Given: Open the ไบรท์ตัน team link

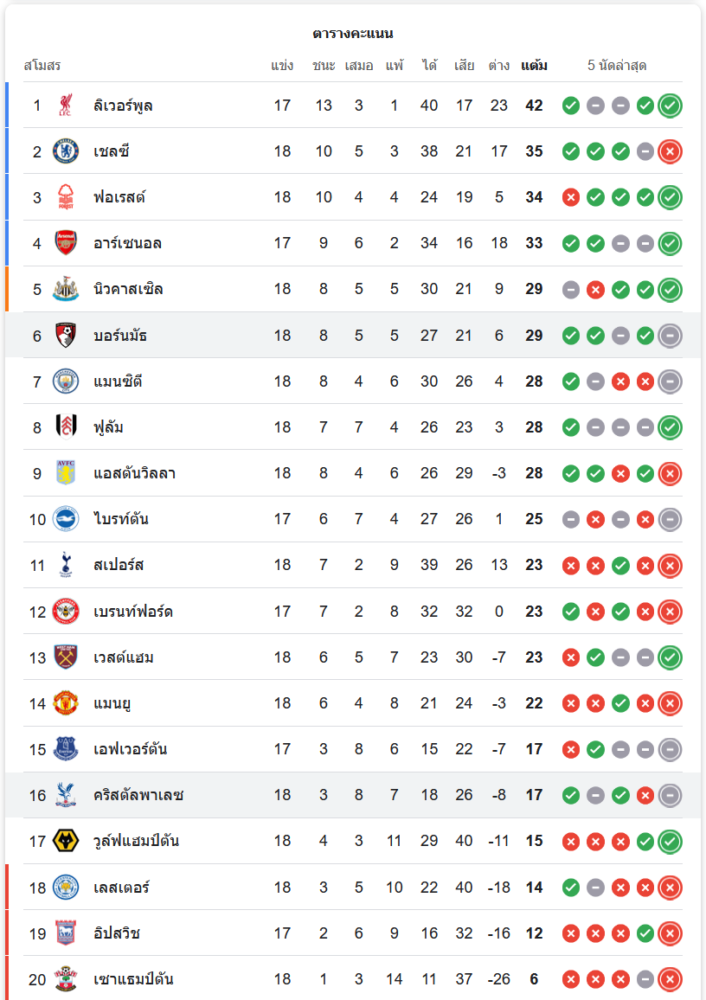Looking at the screenshot, I should tap(121, 519).
